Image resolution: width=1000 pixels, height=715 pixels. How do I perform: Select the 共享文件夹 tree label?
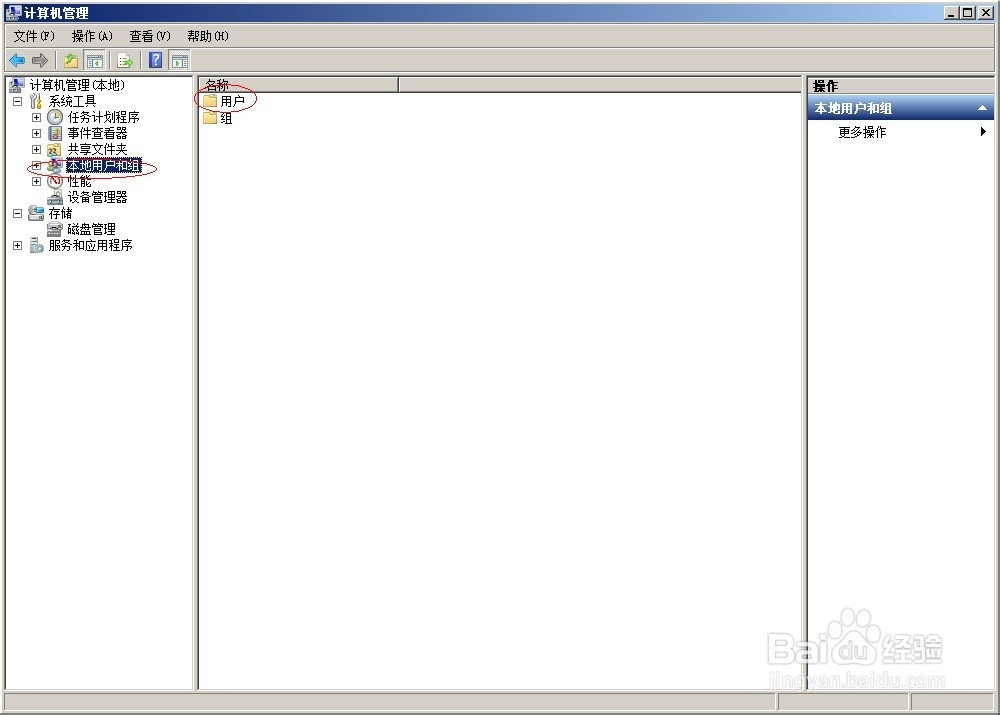[98, 149]
